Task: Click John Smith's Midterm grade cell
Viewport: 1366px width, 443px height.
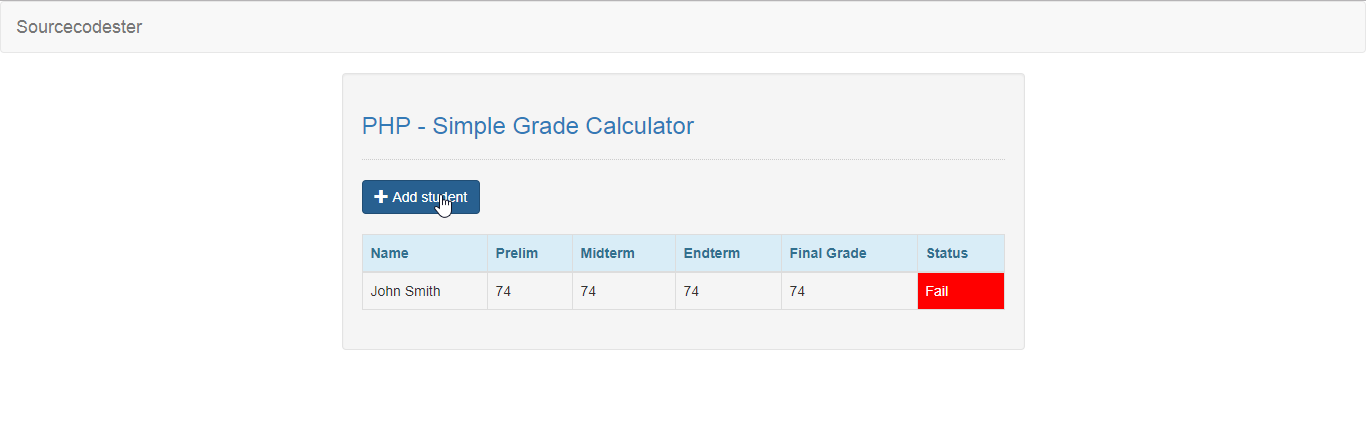Action: coord(624,291)
